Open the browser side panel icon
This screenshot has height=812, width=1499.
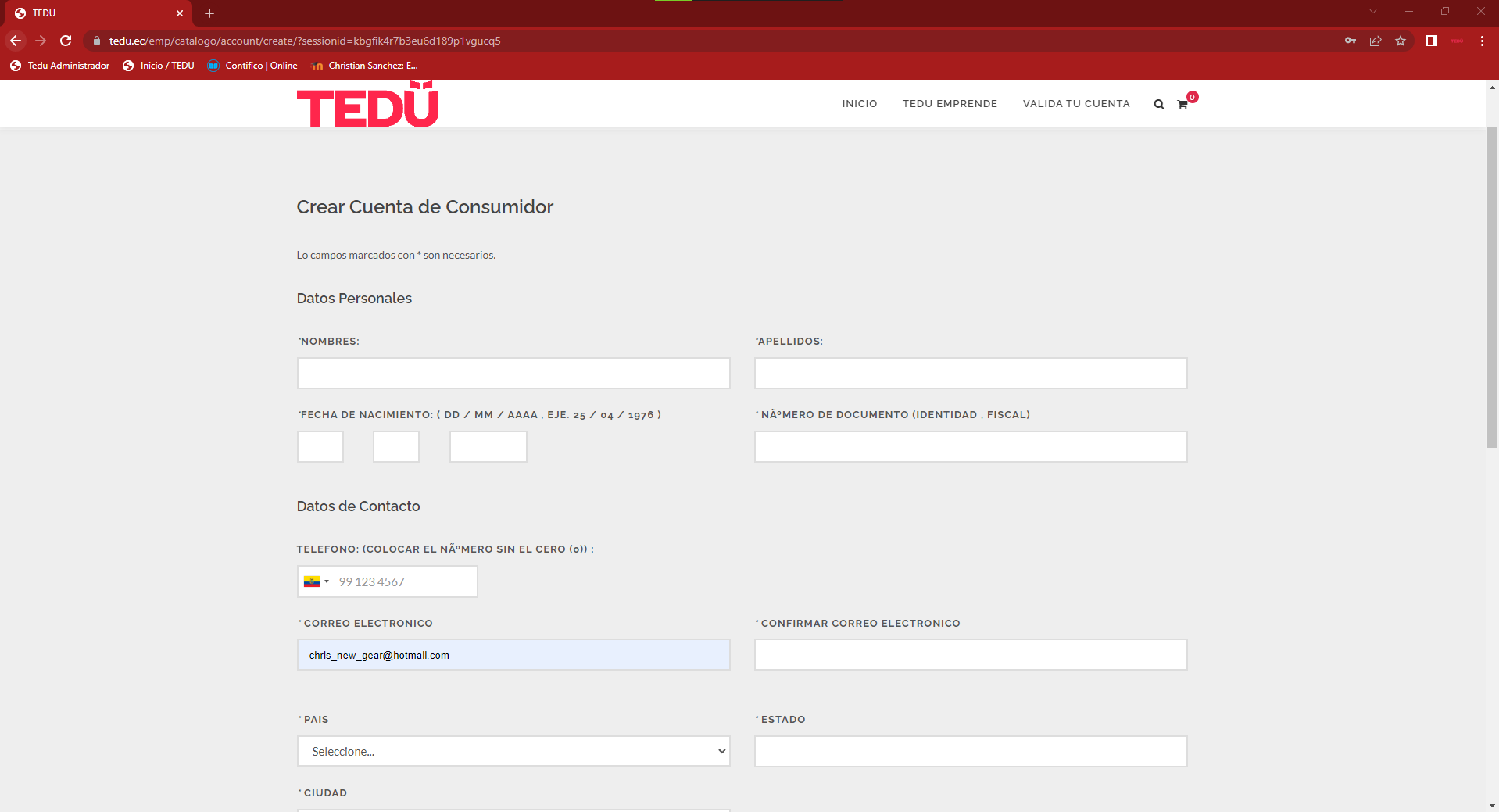[1432, 41]
